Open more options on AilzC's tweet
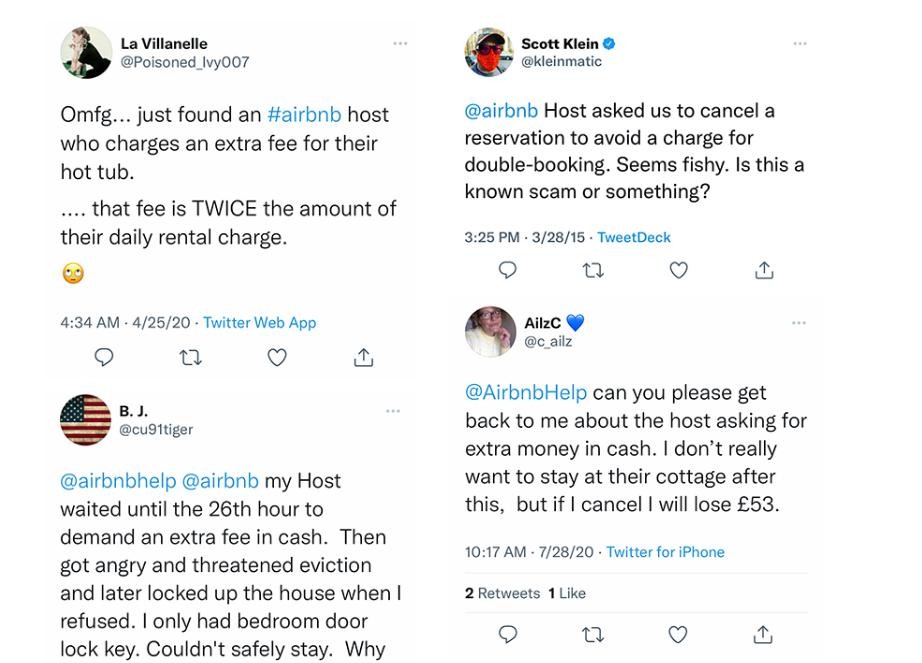The width and height of the screenshot is (922, 663). click(x=799, y=323)
